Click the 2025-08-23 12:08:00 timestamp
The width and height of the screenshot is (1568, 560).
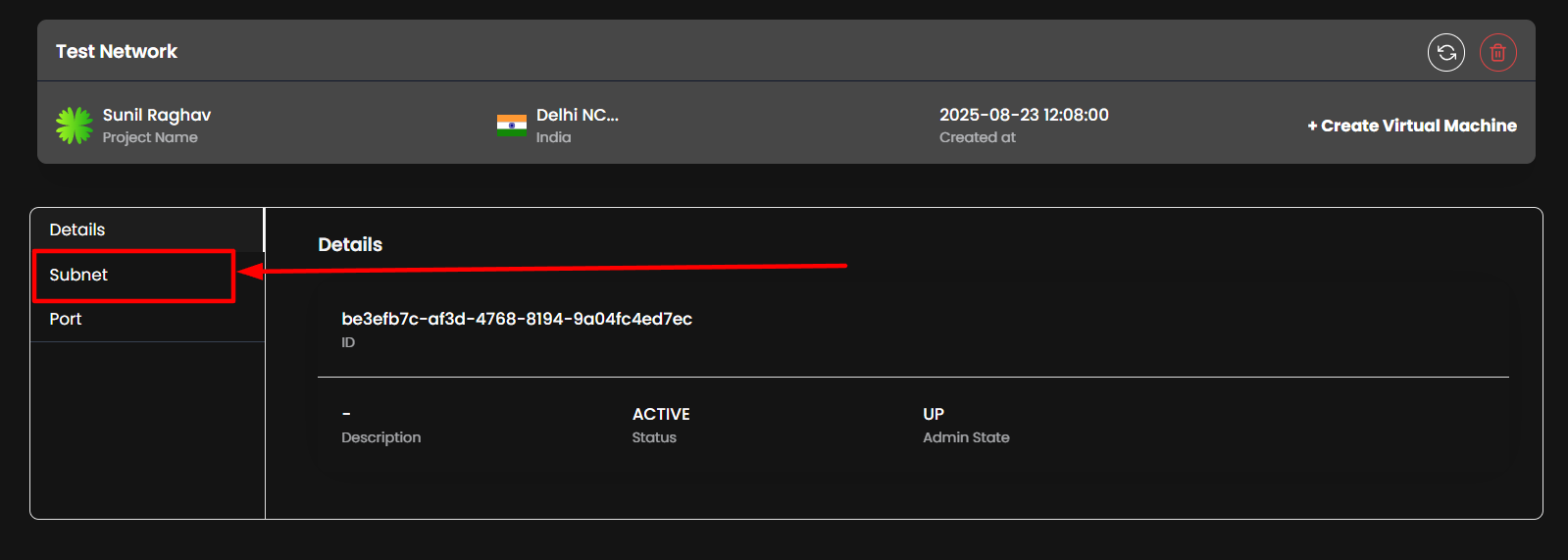point(1024,115)
